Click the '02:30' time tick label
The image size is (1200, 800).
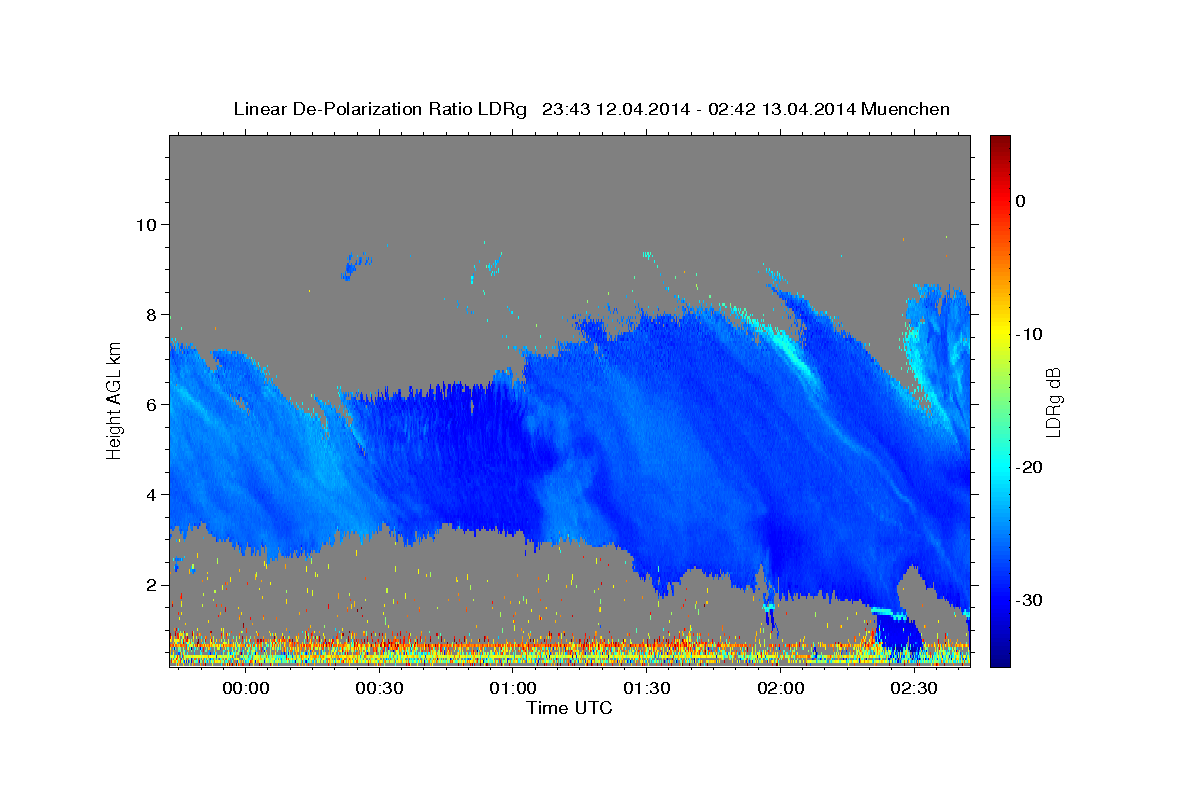(915, 689)
